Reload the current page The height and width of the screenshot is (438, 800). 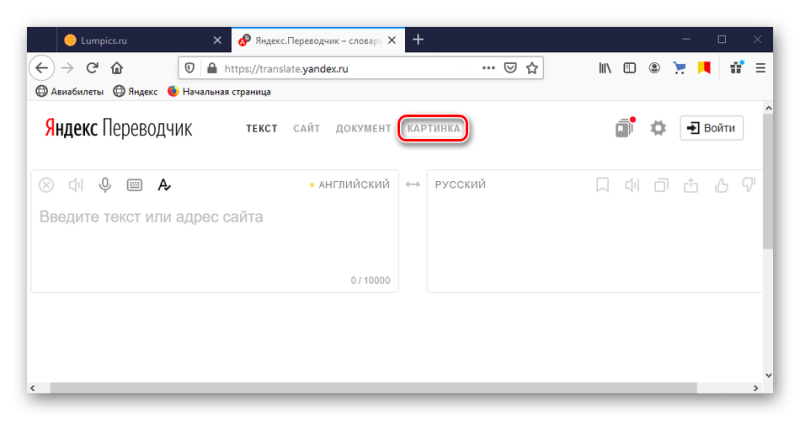coord(92,68)
